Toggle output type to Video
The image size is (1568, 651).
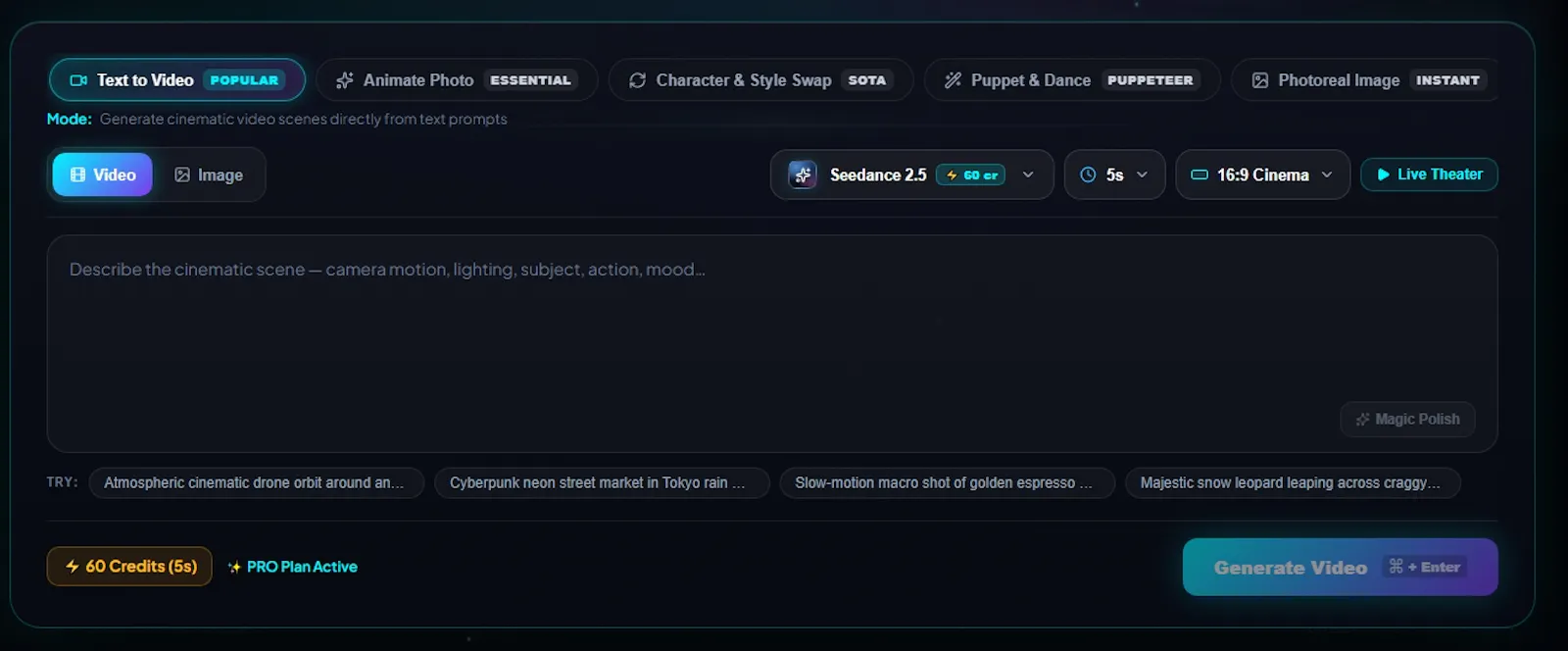(x=103, y=175)
